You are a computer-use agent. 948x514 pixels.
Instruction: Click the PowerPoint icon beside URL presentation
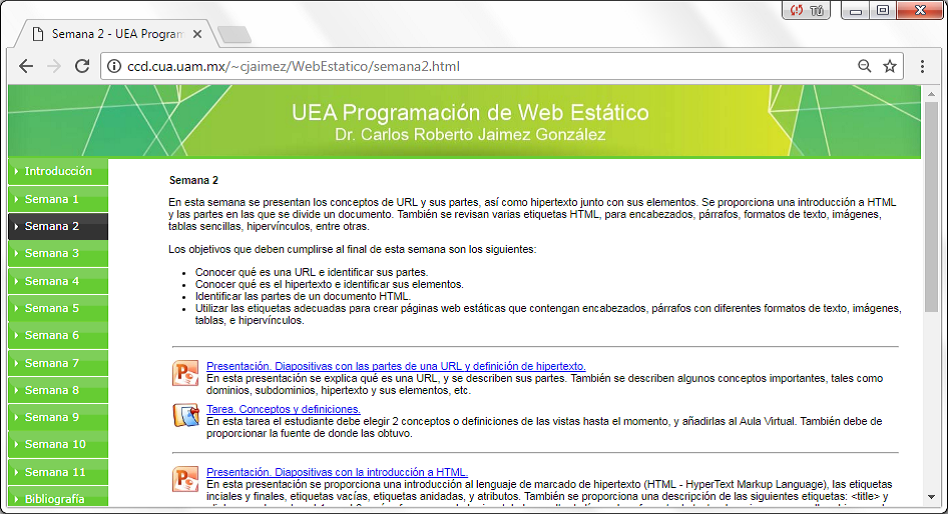click(185, 374)
